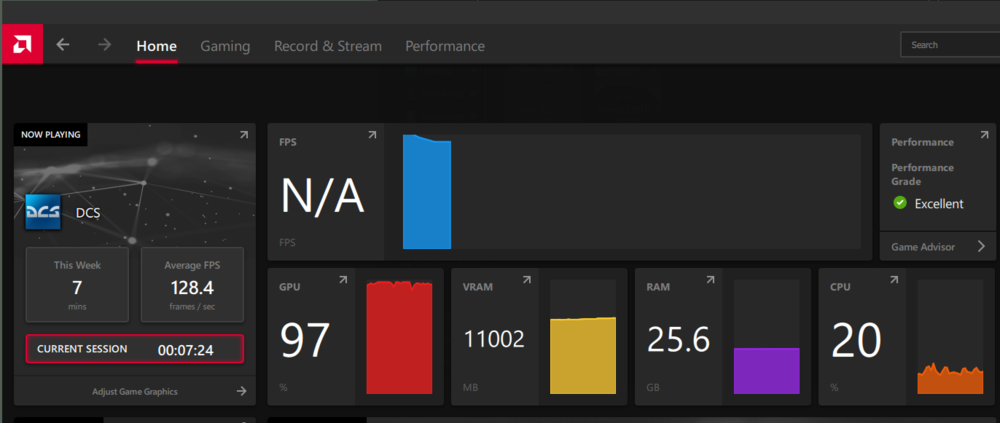The height and width of the screenshot is (423, 1000).
Task: Click the DCS game title text
Action: click(88, 213)
